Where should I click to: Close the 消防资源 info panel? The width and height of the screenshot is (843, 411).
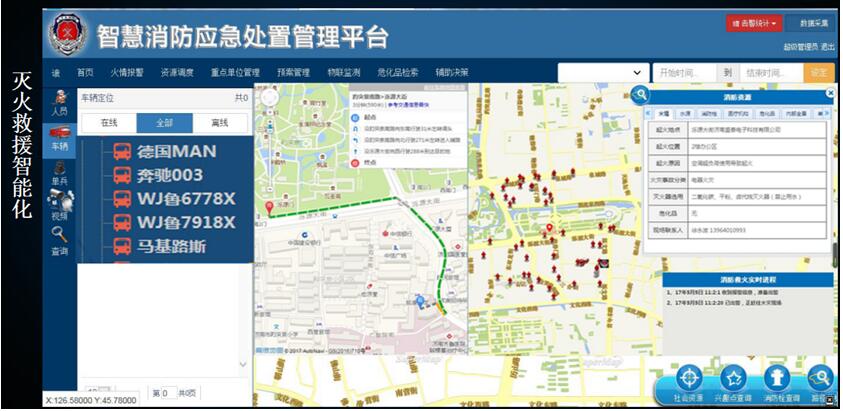point(829,94)
